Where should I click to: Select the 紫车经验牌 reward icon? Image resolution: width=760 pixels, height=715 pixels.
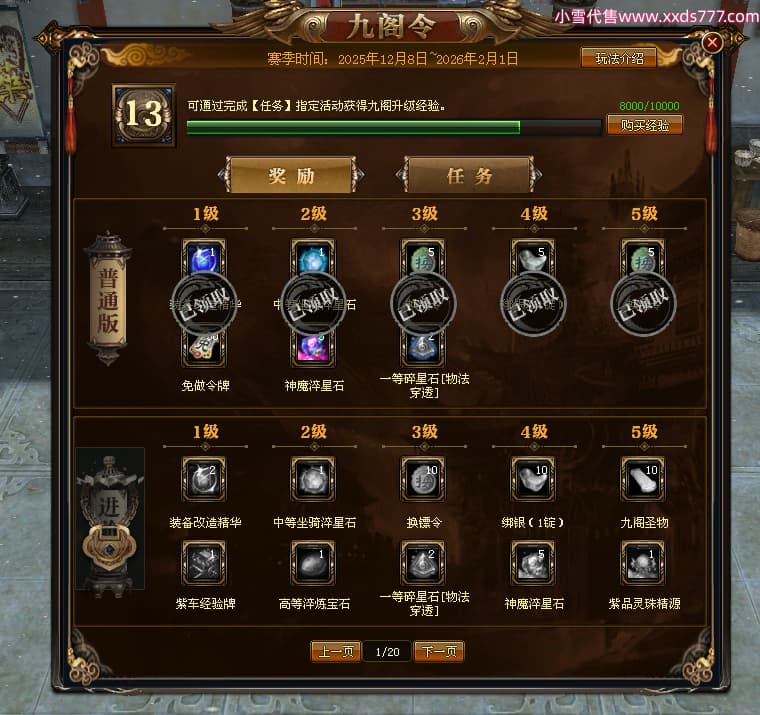coord(204,563)
